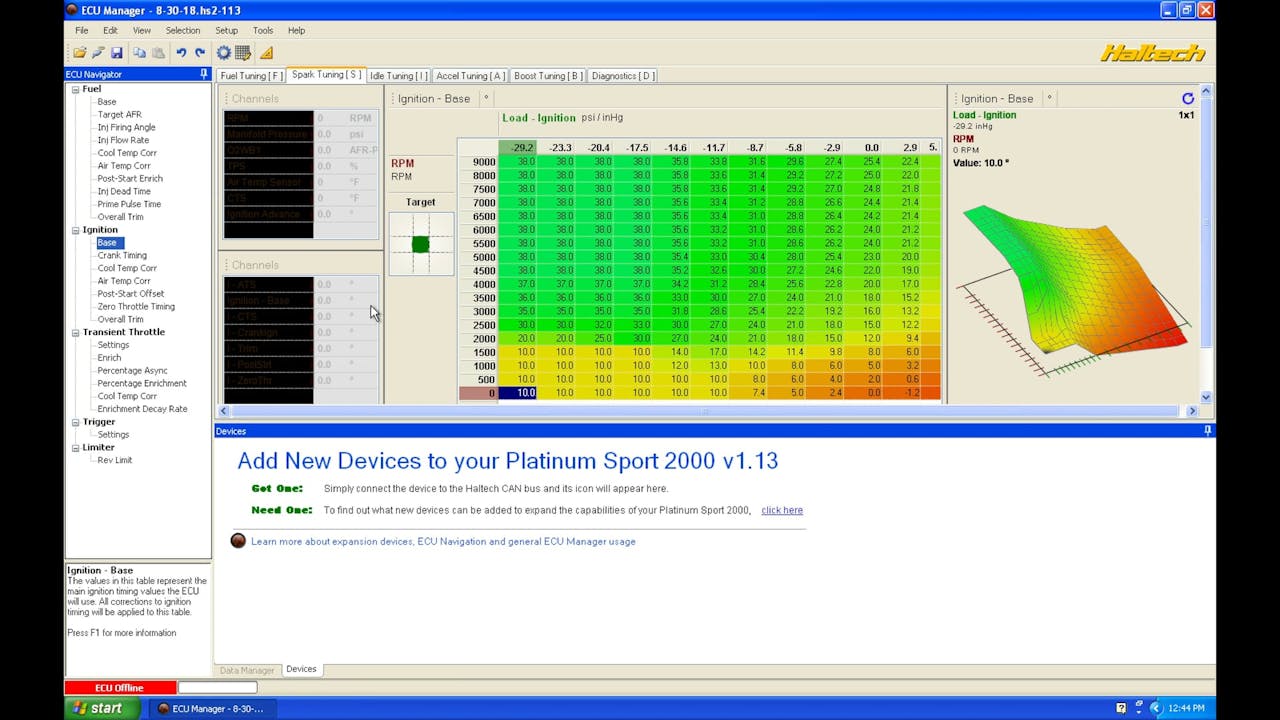
Task: Click the Save floppy disk icon
Action: [117, 53]
